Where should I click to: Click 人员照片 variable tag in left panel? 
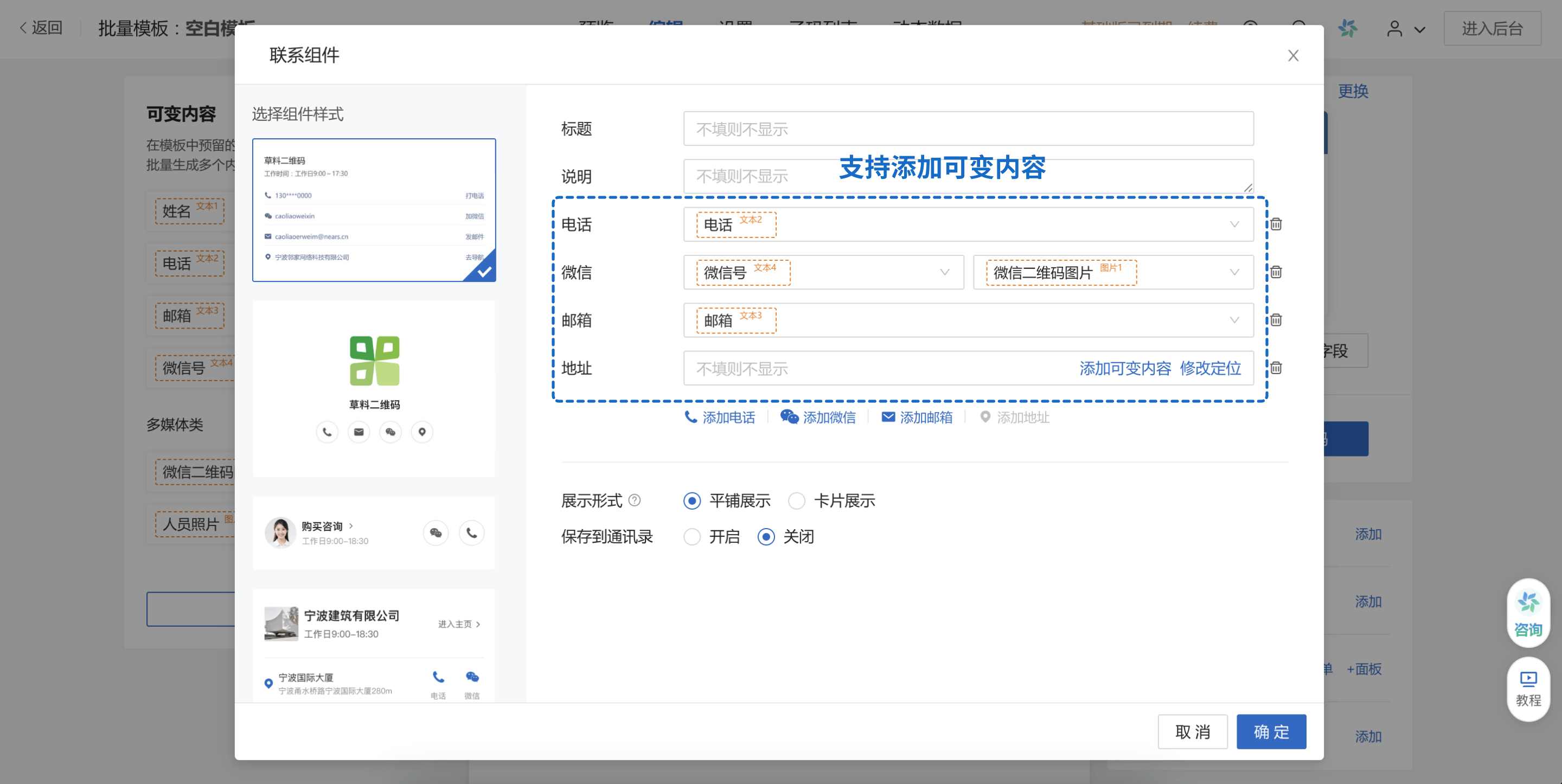[x=195, y=524]
